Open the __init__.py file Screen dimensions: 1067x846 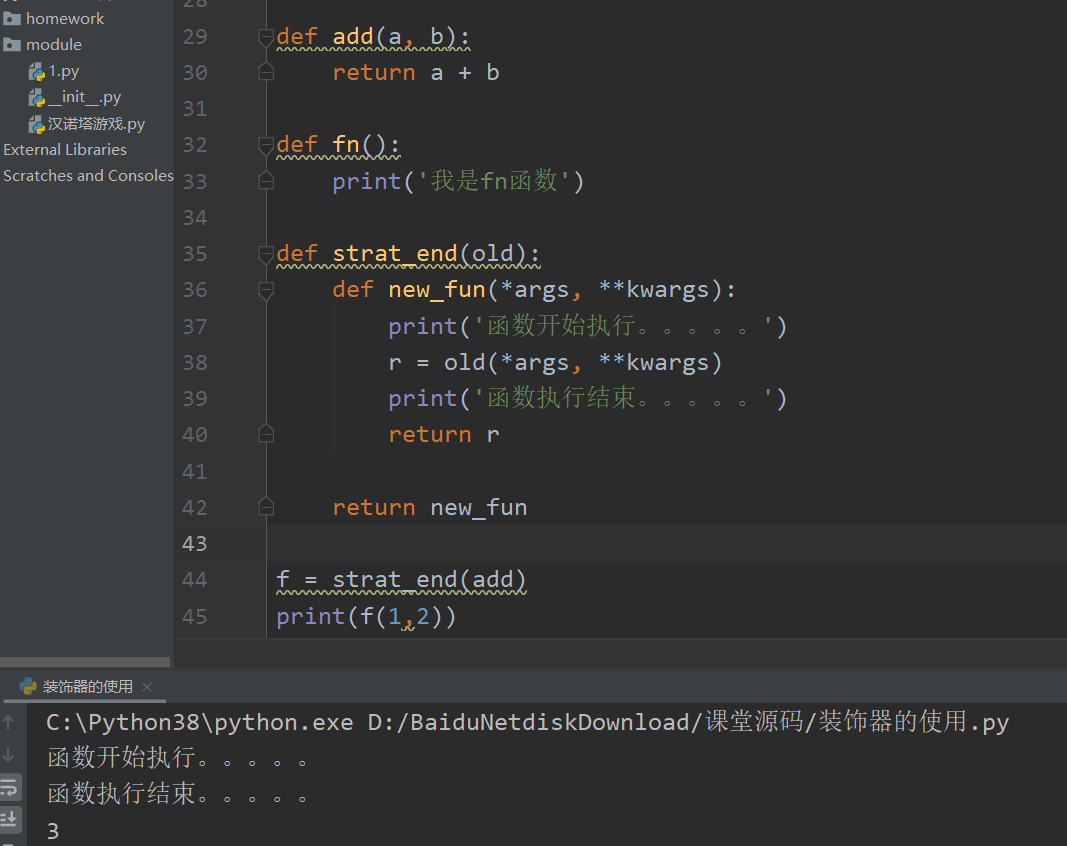[x=84, y=97]
